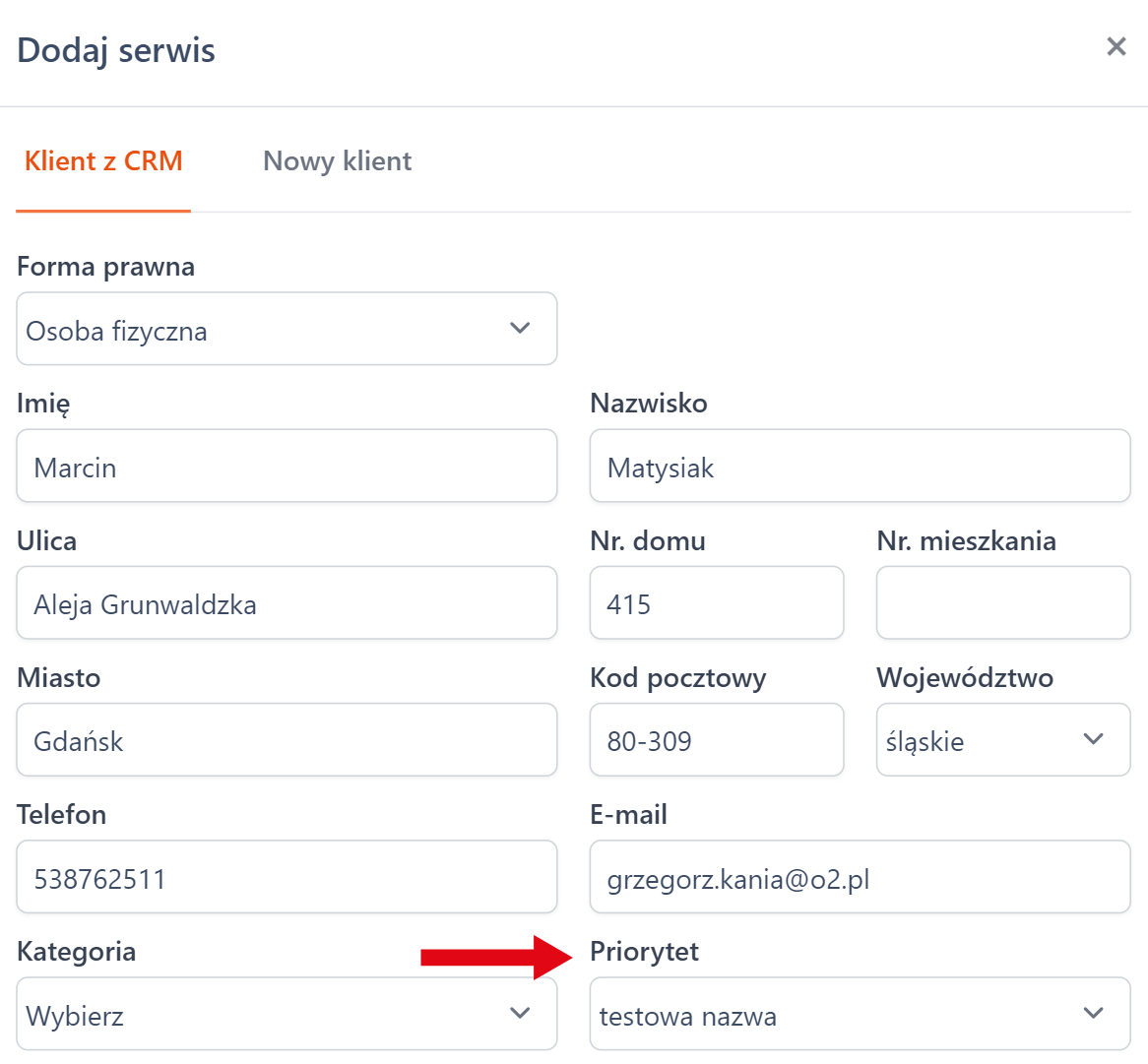
Task: Click Kod pocztowy field showing 80-309
Action: click(x=716, y=740)
